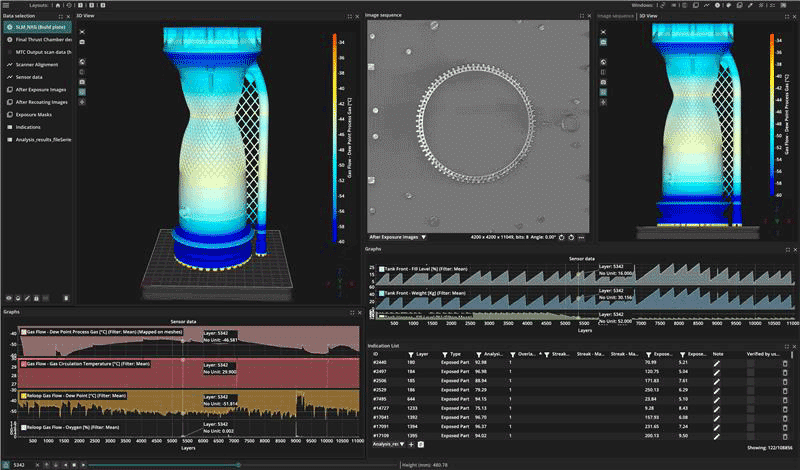Click the filter icon on Layer column
Viewport: 800px width, 470px height.
pos(409,354)
